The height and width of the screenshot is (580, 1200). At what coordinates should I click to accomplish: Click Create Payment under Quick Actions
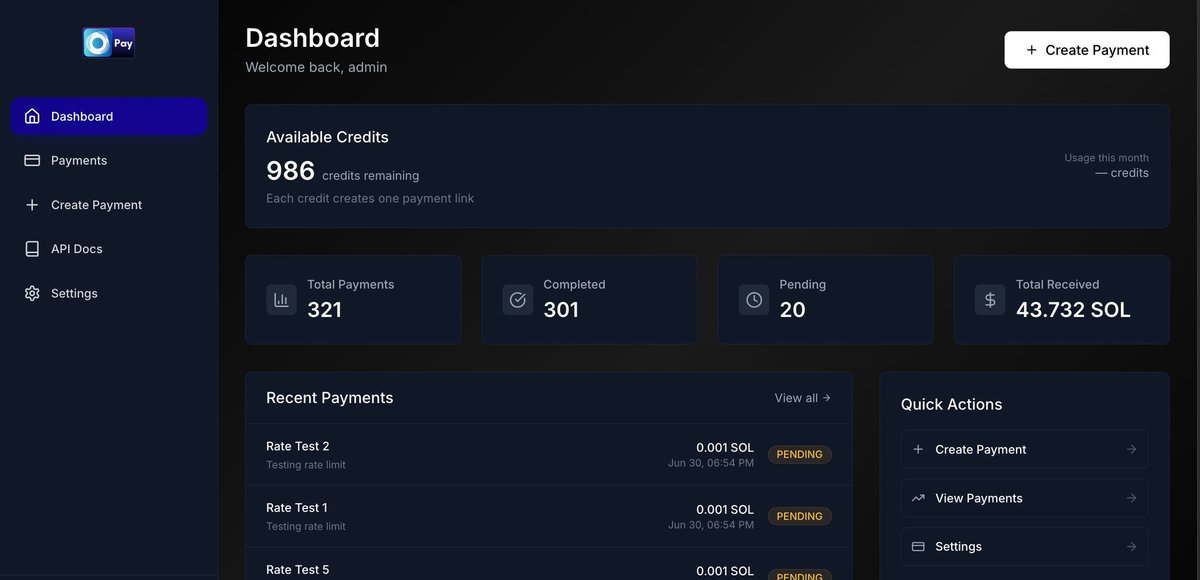point(1025,450)
